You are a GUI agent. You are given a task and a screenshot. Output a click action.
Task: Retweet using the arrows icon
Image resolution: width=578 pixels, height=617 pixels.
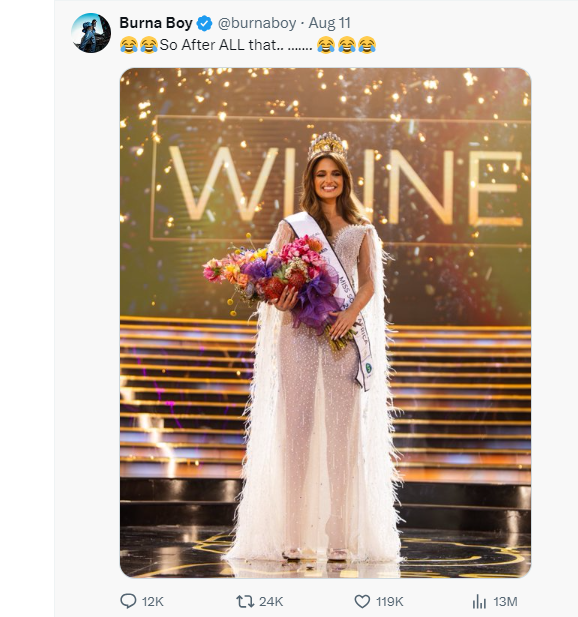tap(245, 601)
